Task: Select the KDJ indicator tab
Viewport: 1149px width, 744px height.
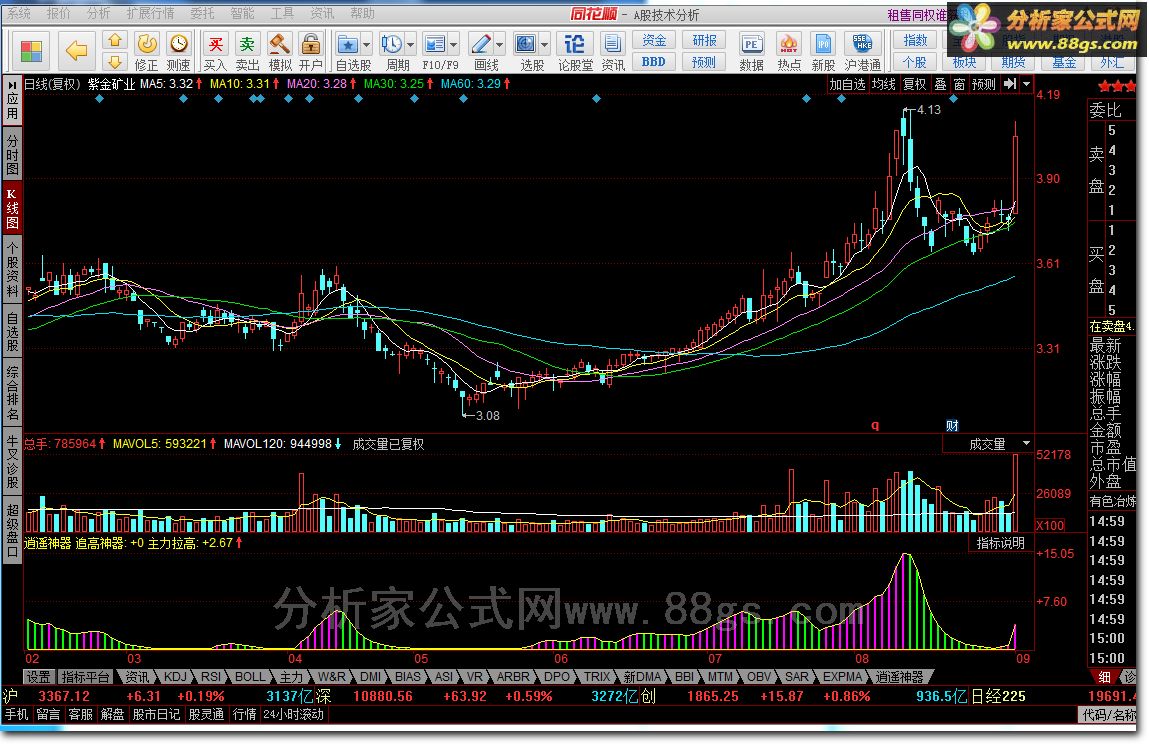Action: pos(174,677)
